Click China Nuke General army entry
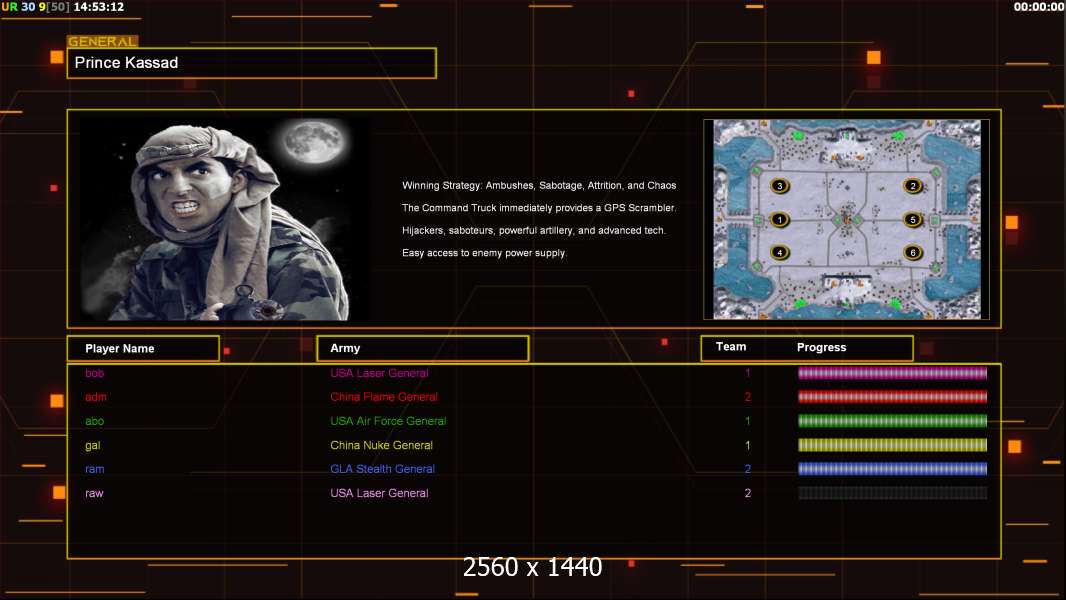Image resolution: width=1066 pixels, height=600 pixels. 381,445
